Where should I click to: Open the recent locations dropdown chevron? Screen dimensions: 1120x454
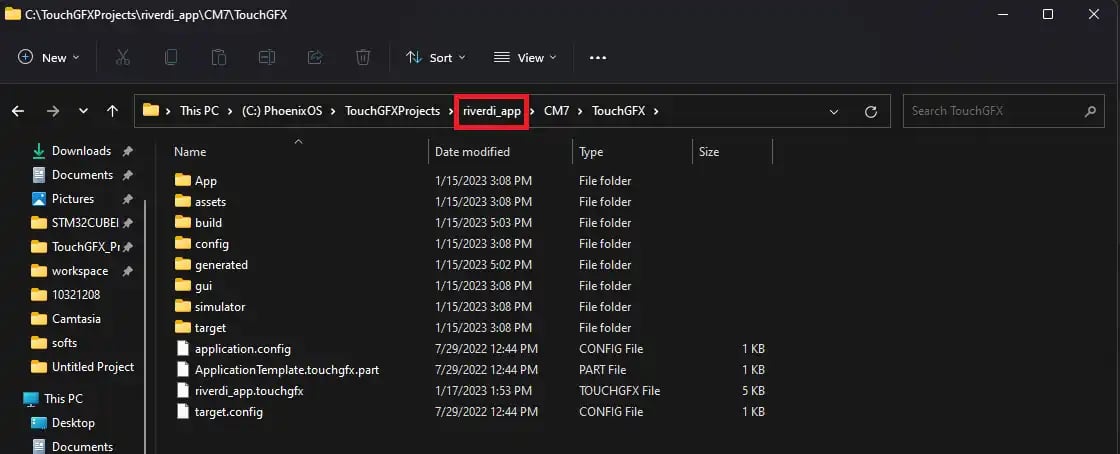83,111
